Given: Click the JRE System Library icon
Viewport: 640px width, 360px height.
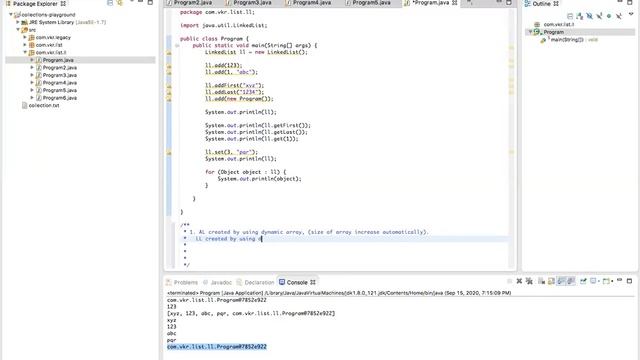Looking at the screenshot, I should [x=24, y=22].
